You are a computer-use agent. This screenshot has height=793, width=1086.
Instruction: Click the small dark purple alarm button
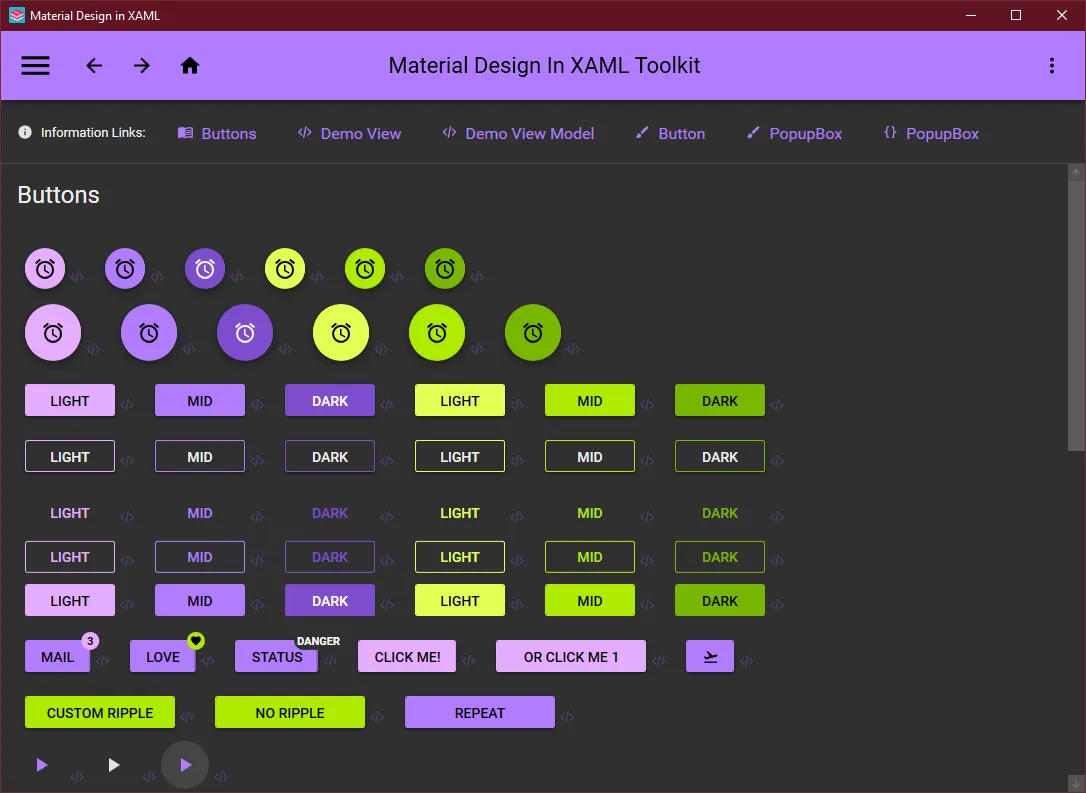(x=205, y=269)
